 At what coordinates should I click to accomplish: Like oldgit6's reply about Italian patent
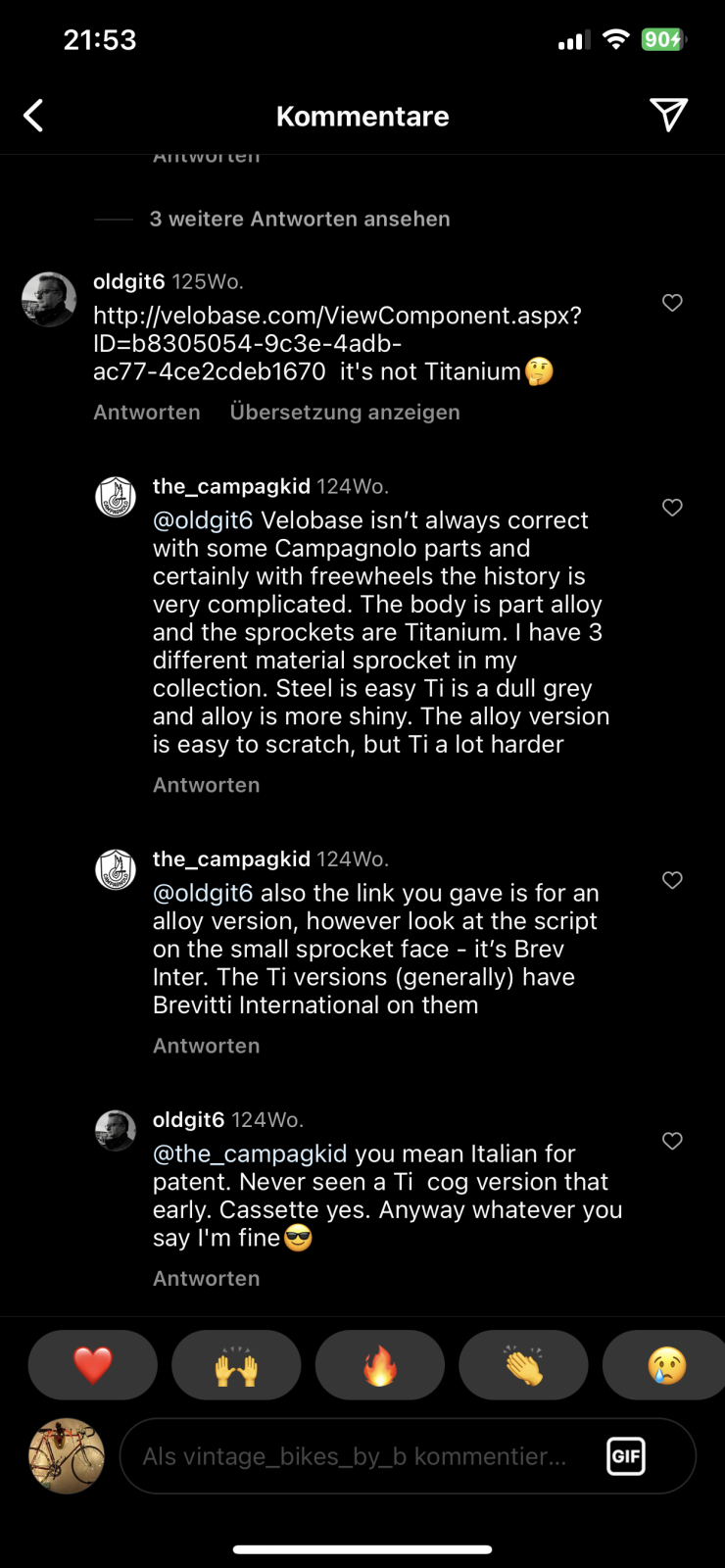672,1141
